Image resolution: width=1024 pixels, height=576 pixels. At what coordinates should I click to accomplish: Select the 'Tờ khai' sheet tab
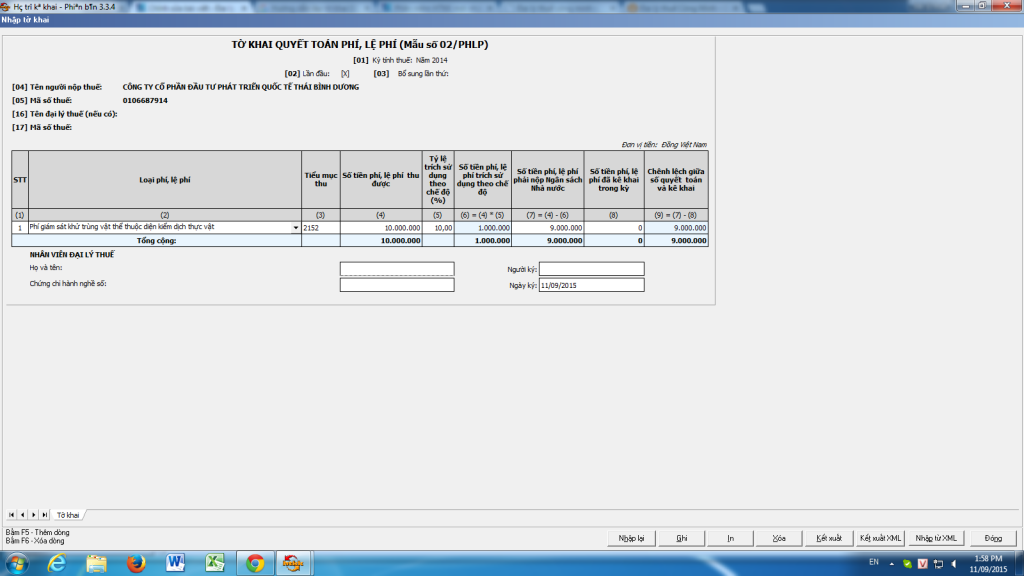click(x=67, y=514)
